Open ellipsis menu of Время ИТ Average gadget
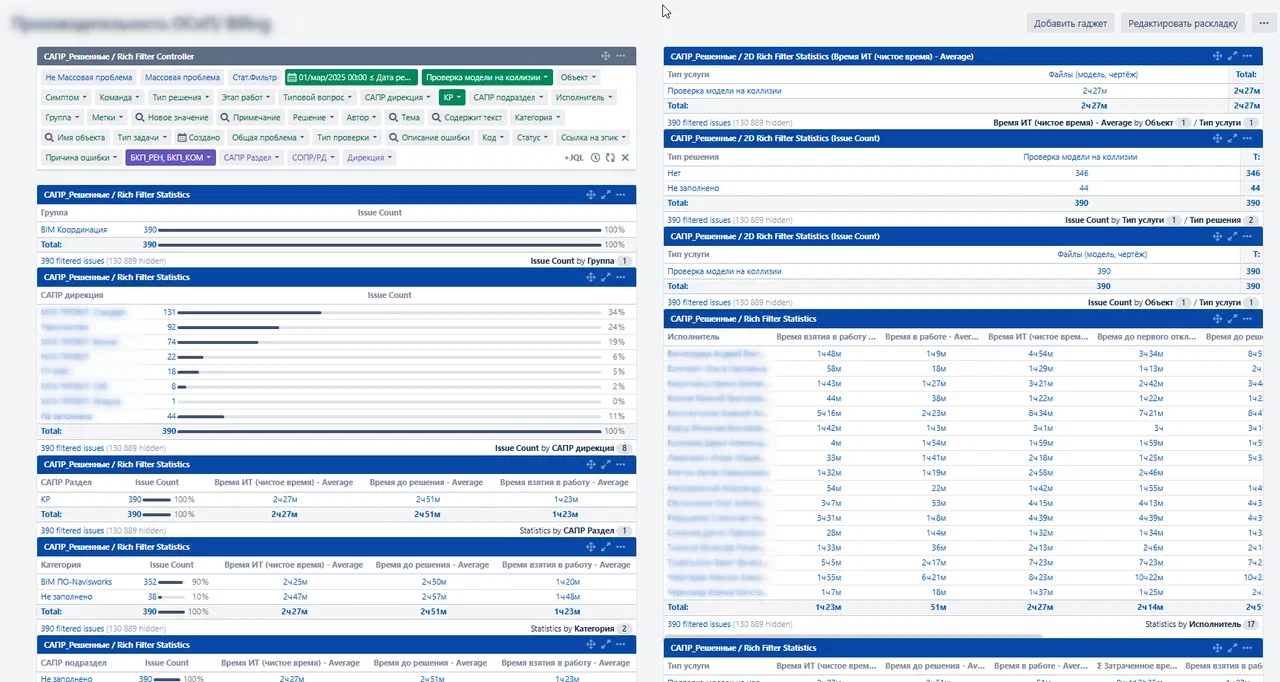The image size is (1280, 682). [1248, 57]
